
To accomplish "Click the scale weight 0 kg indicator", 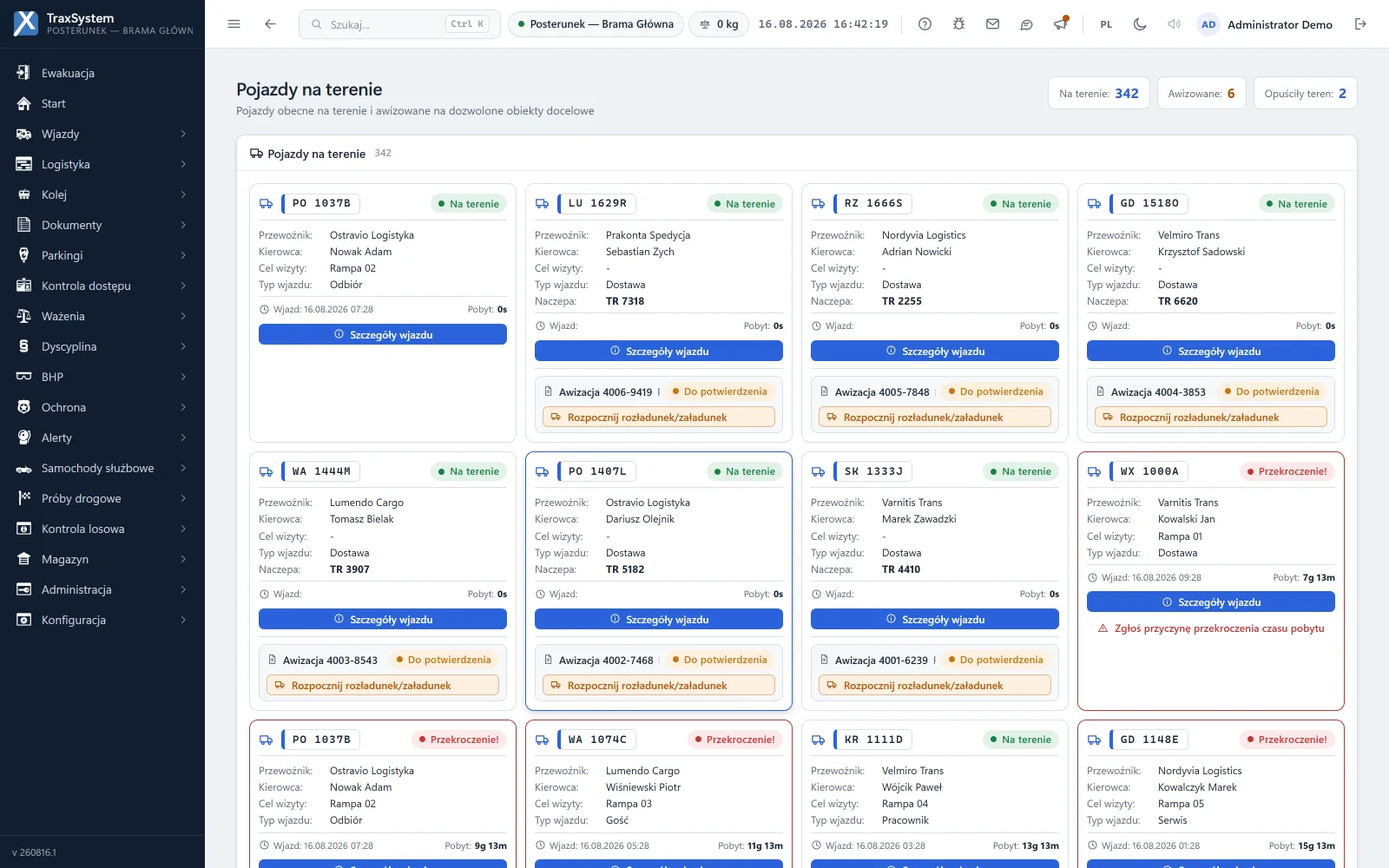I will tap(719, 24).
